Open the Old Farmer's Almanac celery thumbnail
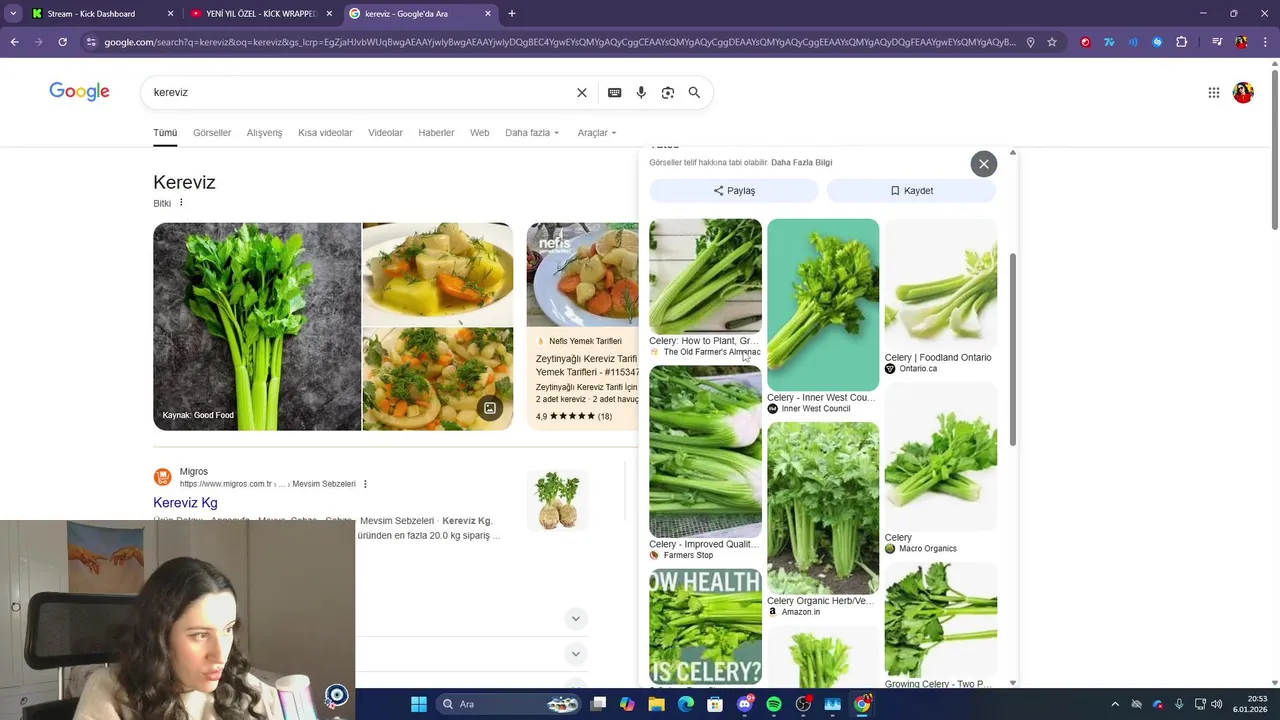 pos(705,275)
